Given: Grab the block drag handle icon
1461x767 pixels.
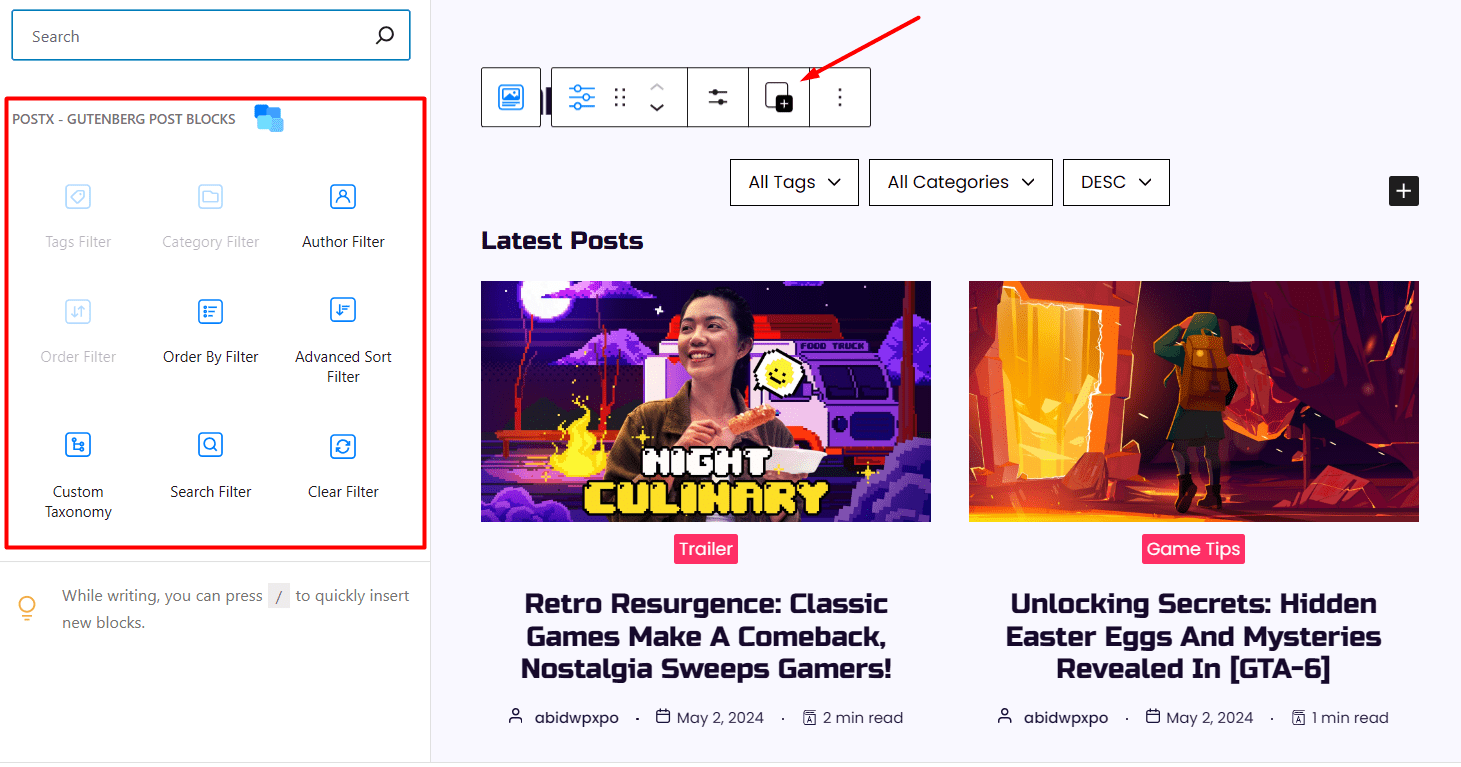Looking at the screenshot, I should (x=620, y=96).
